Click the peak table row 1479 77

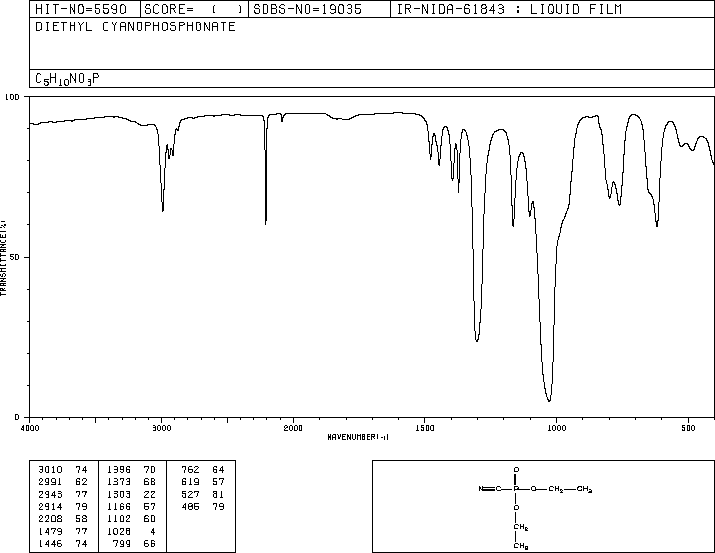[63, 531]
